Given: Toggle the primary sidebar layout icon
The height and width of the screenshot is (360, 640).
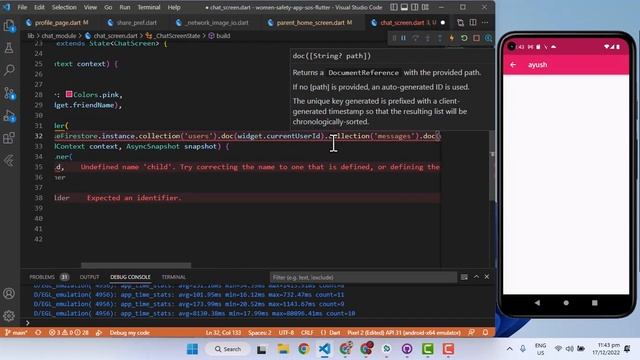Looking at the screenshot, I should click(x=393, y=7).
